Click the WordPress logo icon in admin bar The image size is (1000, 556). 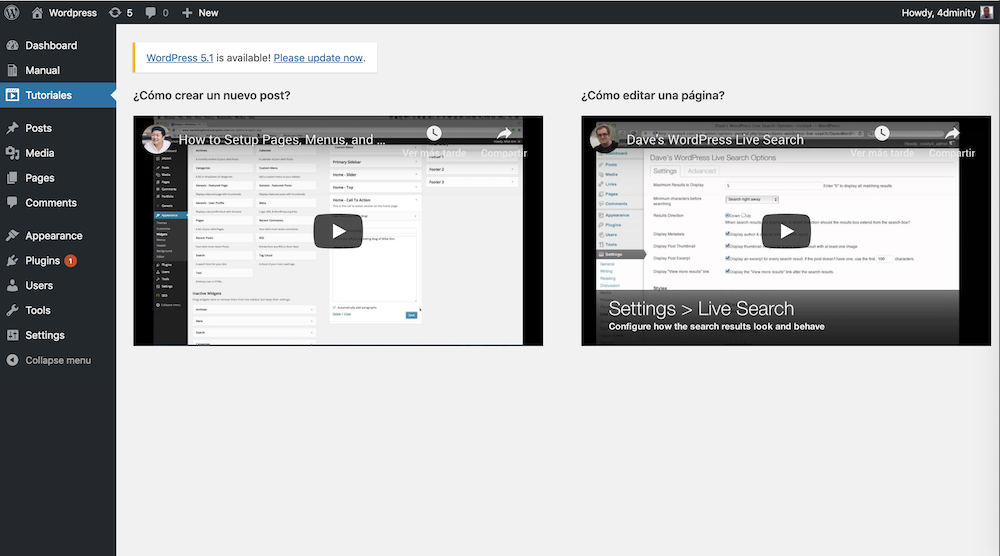(12, 12)
